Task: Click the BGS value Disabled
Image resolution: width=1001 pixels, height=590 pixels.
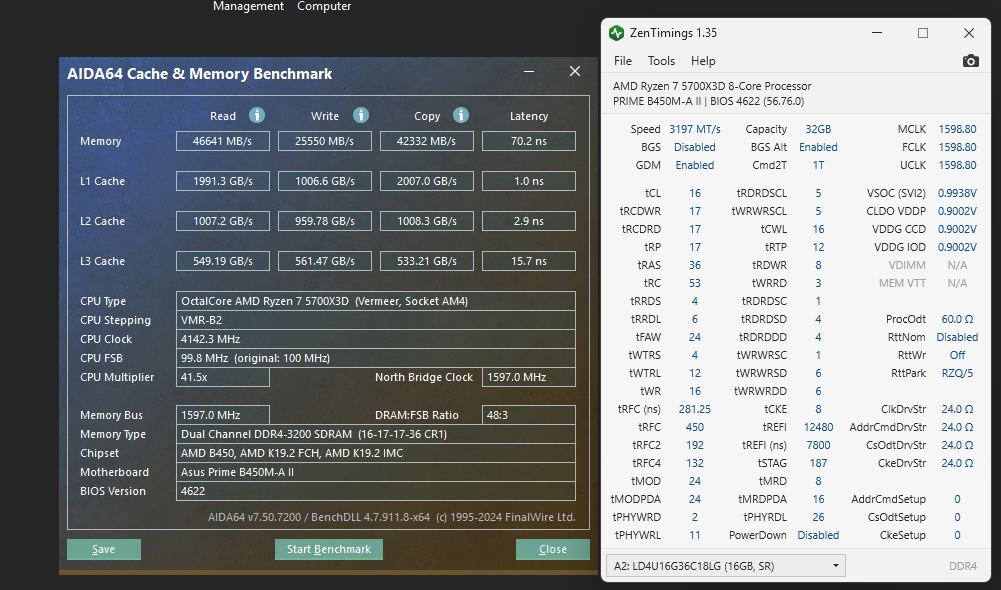Action: (x=695, y=147)
